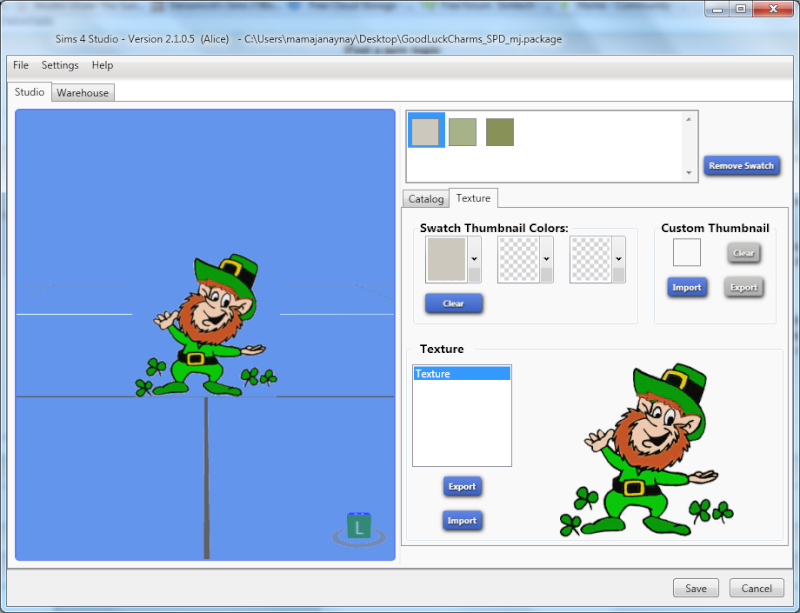Screen dimensions: 800x613
Task: Click the leprechaun texture preview image
Action: pyautogui.click(x=646, y=450)
